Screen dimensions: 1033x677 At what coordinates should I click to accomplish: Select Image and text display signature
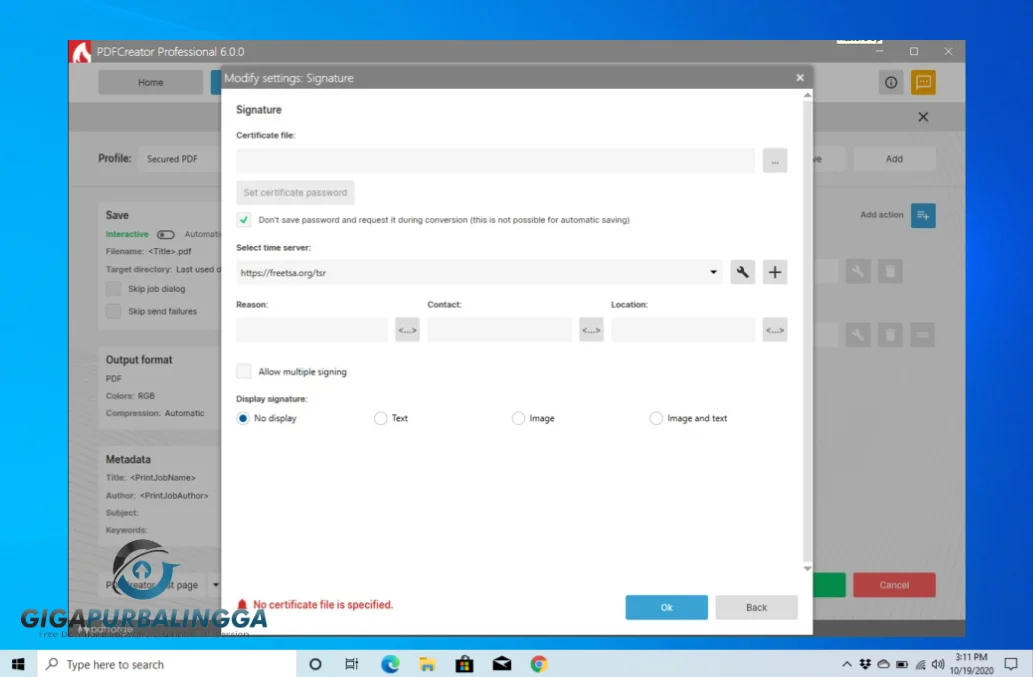point(656,418)
